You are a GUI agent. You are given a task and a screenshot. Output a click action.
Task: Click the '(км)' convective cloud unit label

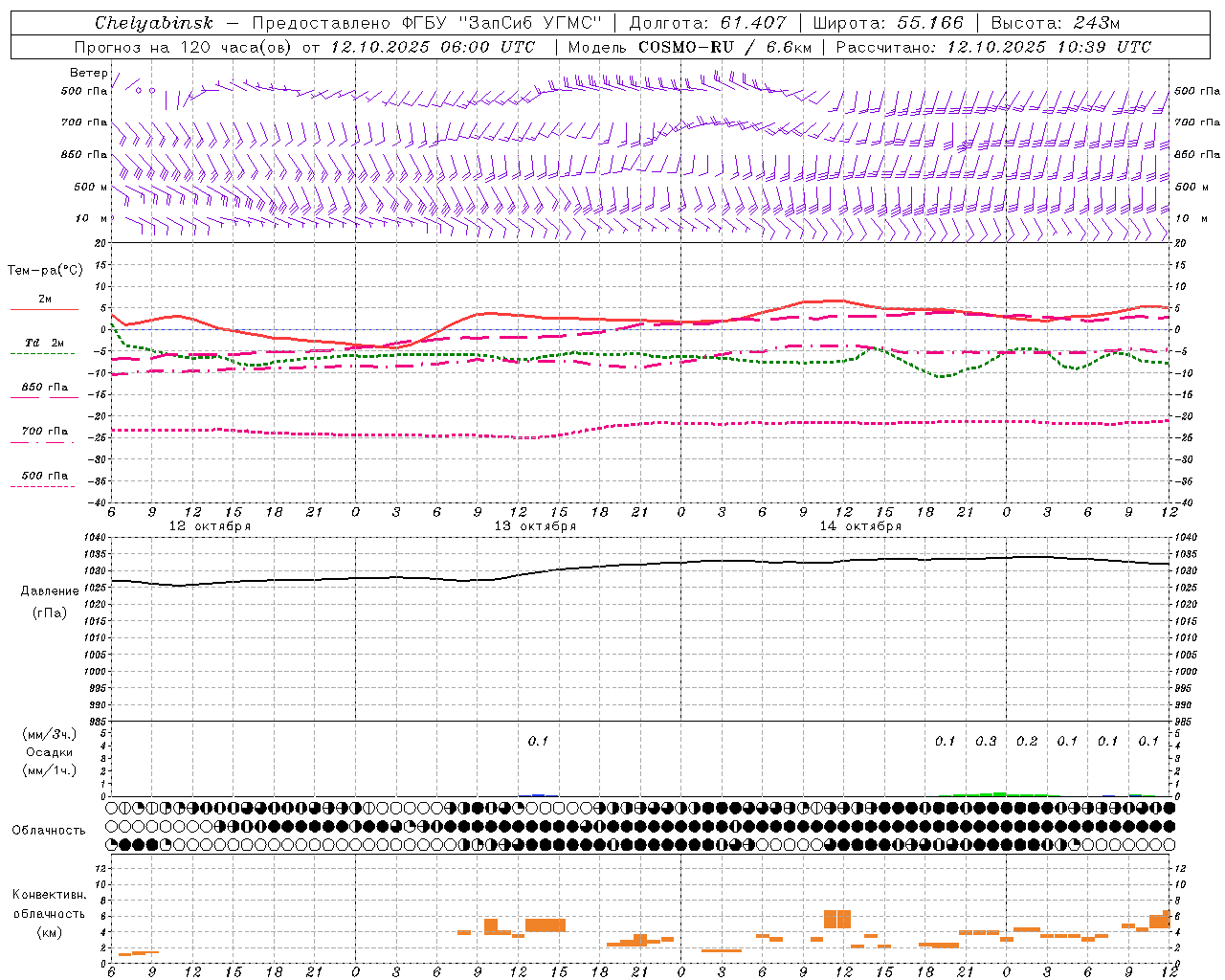pos(50,932)
